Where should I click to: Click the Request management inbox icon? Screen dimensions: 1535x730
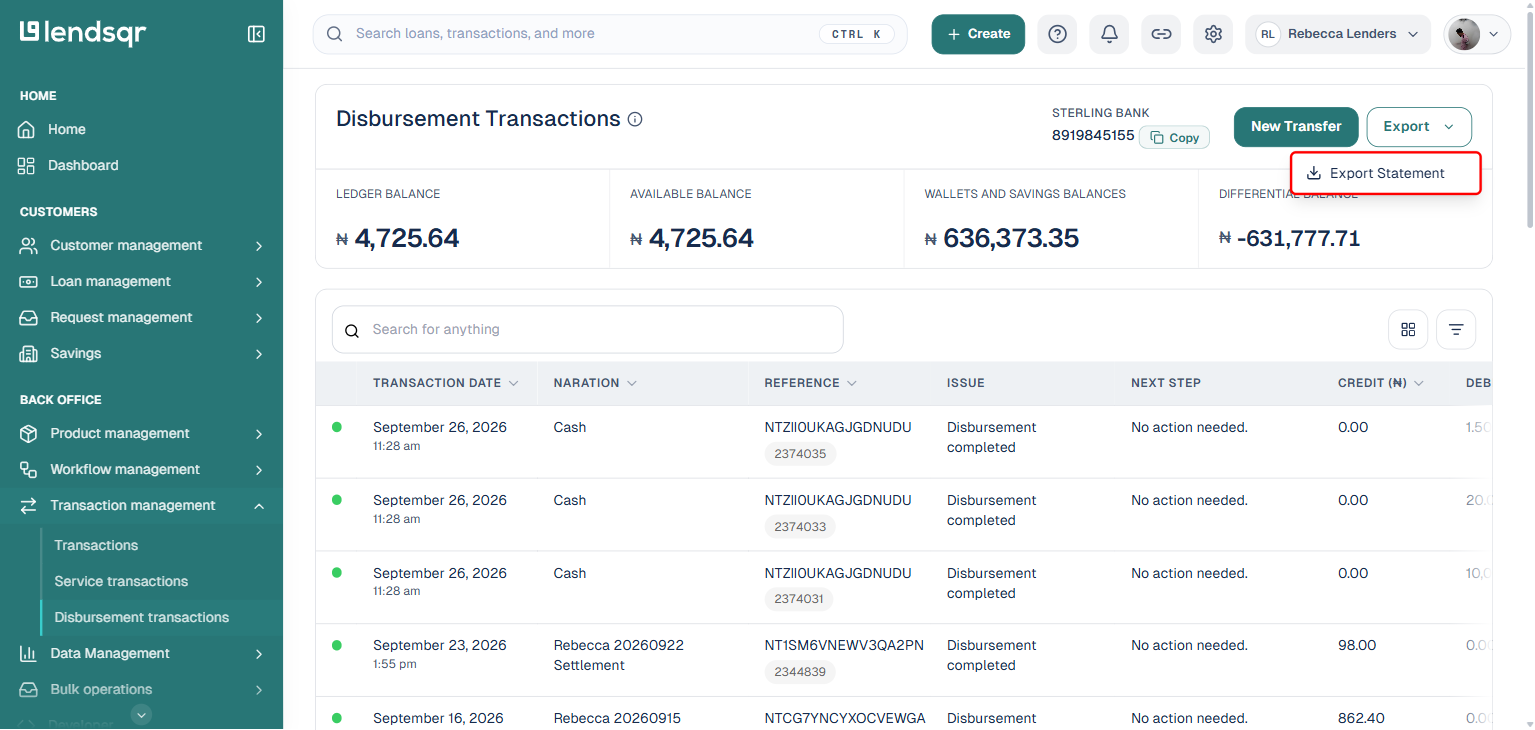pos(29,317)
